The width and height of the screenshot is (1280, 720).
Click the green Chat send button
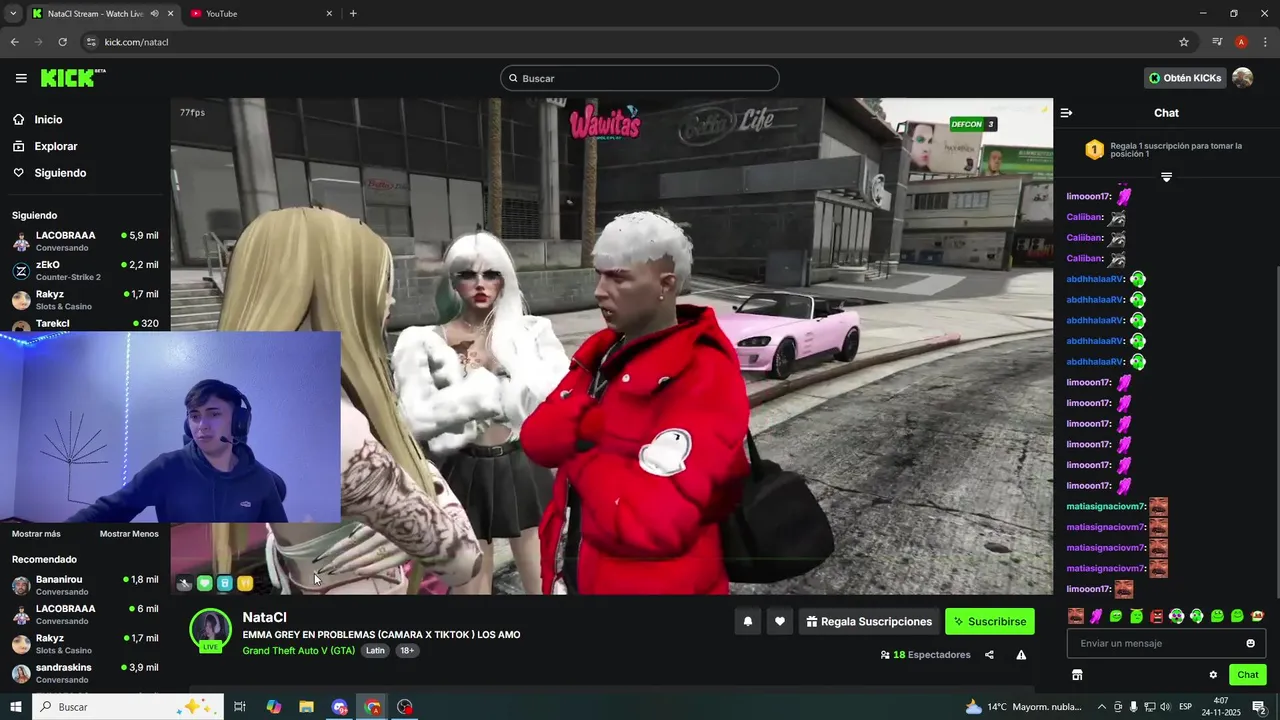(x=1248, y=675)
